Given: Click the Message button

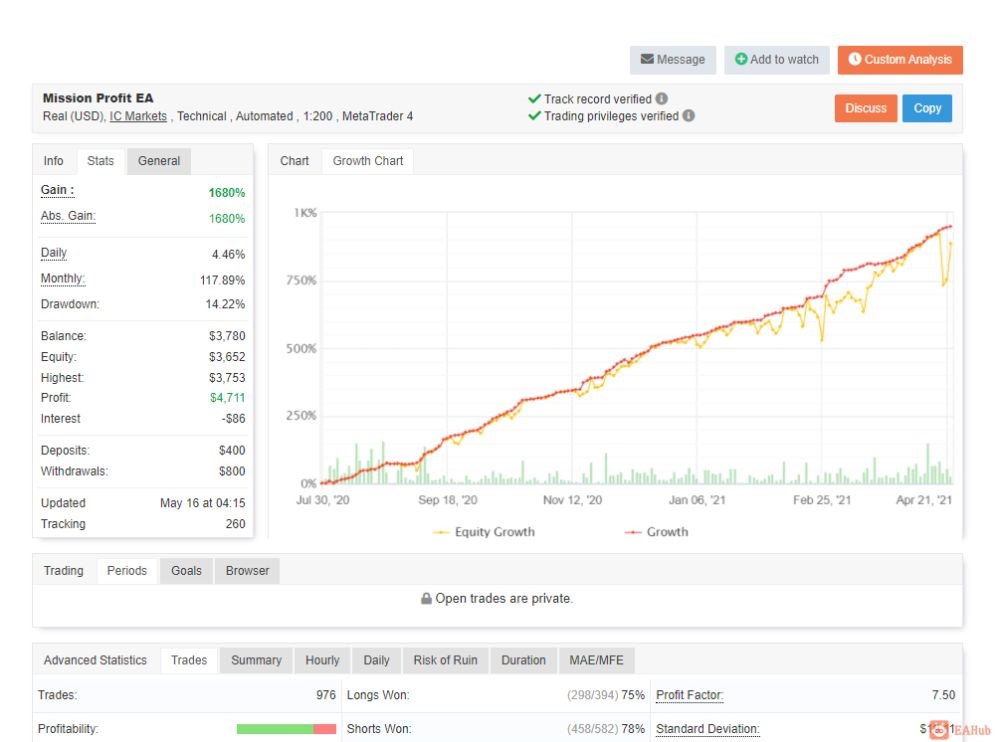Looking at the screenshot, I should [673, 60].
